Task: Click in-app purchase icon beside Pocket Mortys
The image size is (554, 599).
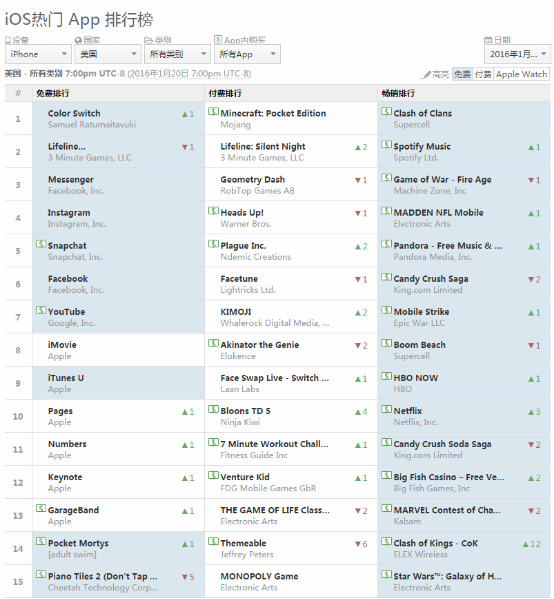Action: coord(41,541)
